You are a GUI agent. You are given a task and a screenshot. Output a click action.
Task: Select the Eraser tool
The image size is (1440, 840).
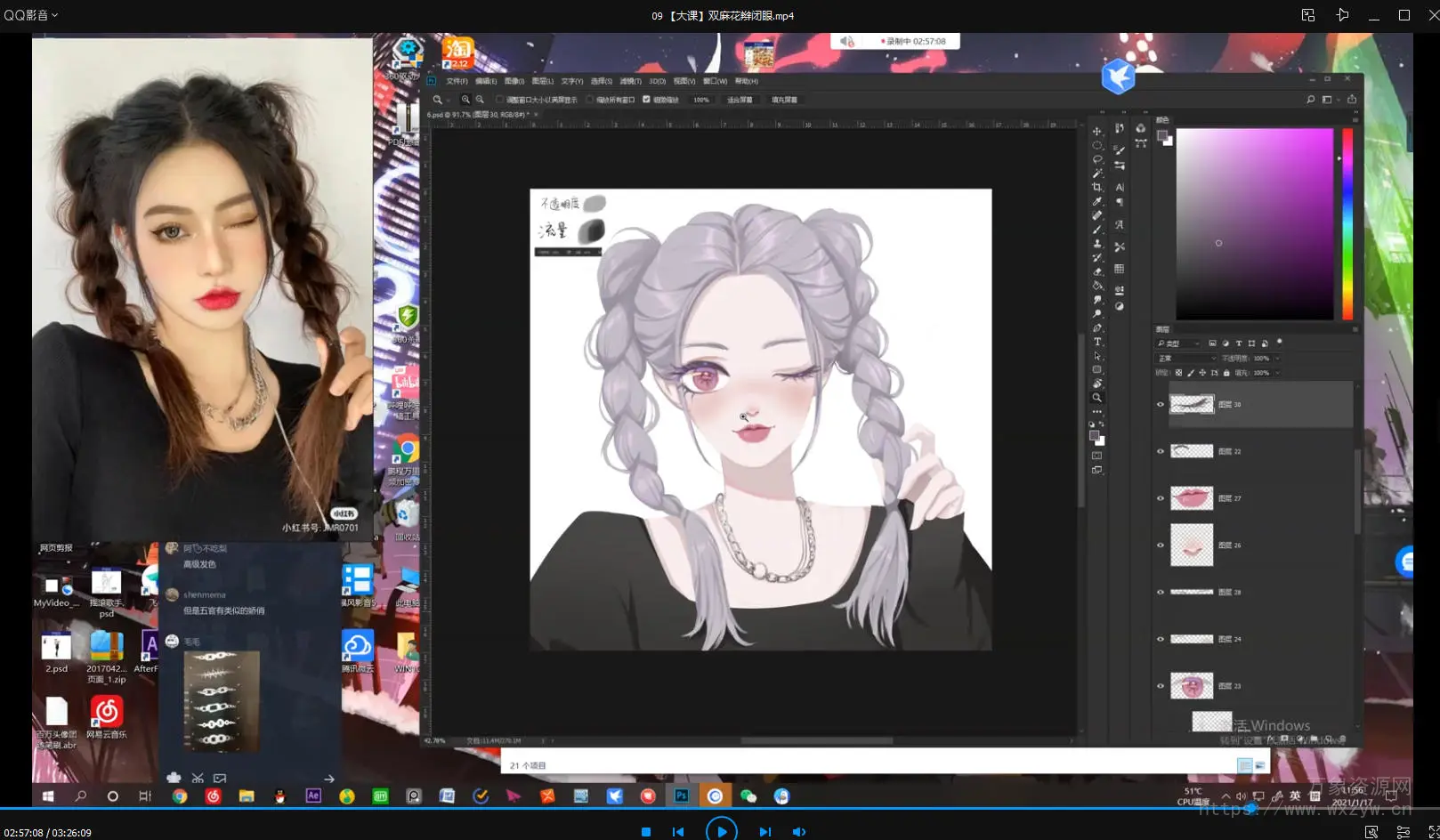tap(1096, 271)
